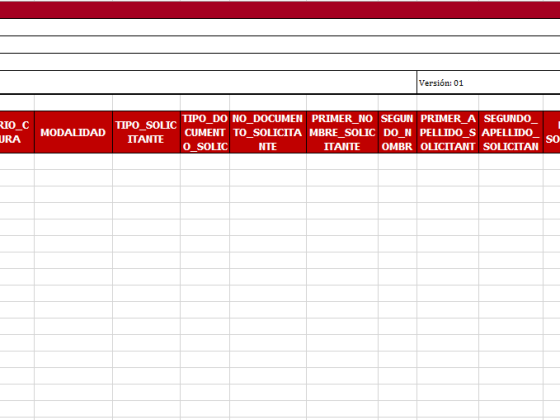The height and width of the screenshot is (420, 560).
Task: Select the Versión: 01 cell
Action: point(489,82)
